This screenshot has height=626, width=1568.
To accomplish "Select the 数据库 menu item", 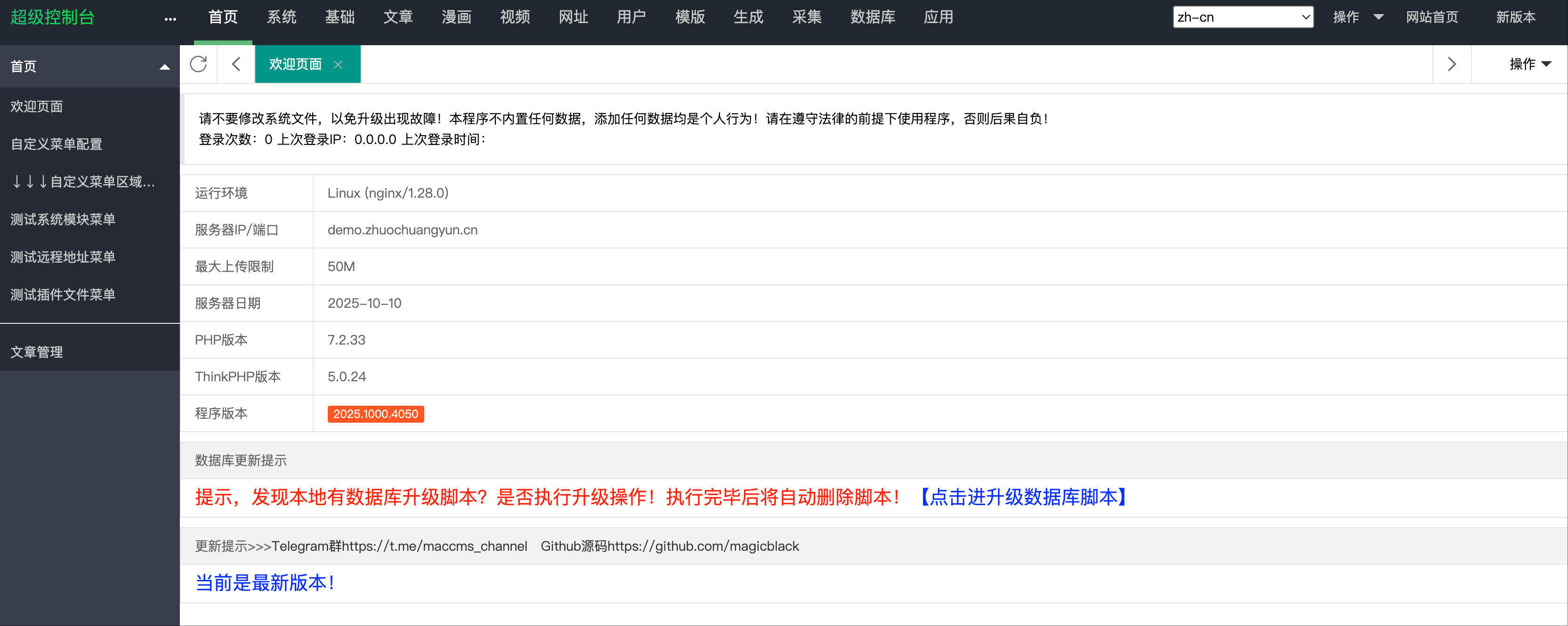I will point(872,17).
